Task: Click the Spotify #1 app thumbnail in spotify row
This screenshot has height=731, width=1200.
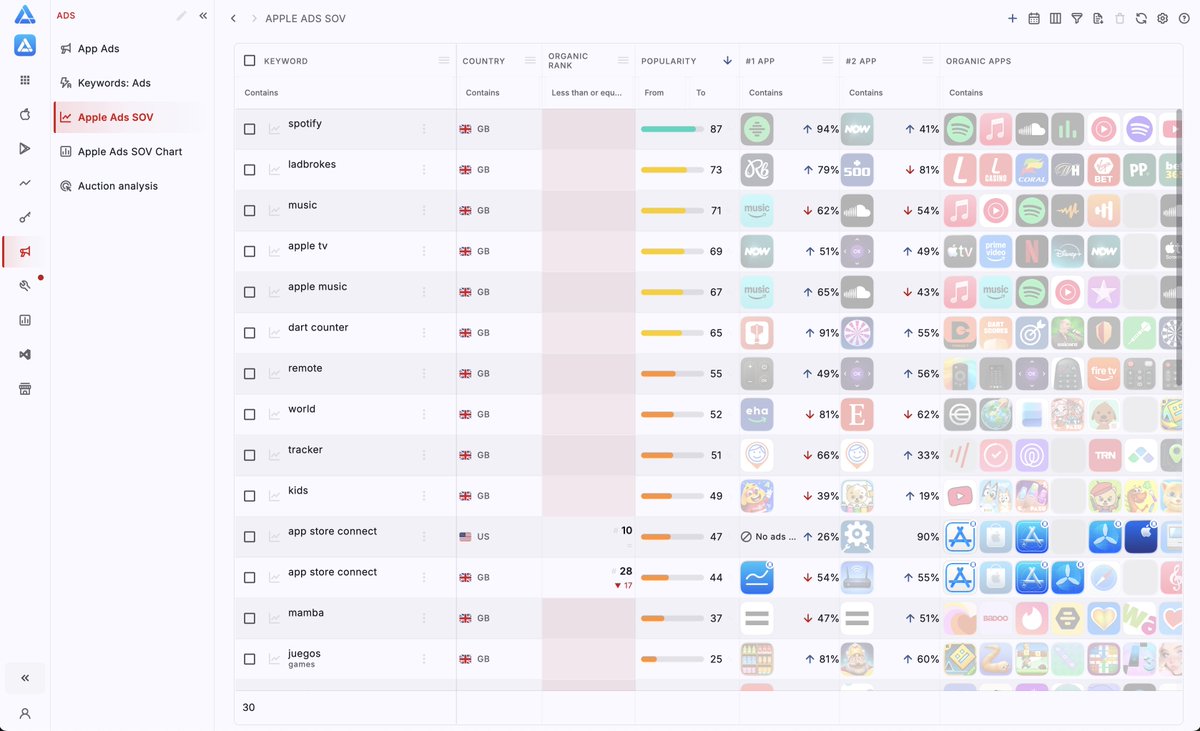Action: point(757,129)
